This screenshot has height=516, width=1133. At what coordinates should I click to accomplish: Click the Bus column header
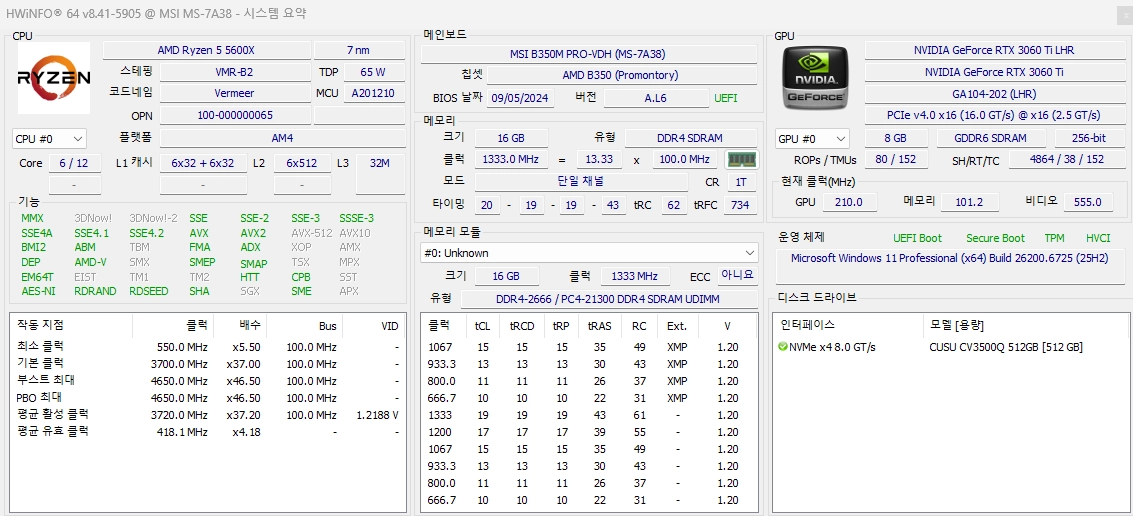pos(305,326)
